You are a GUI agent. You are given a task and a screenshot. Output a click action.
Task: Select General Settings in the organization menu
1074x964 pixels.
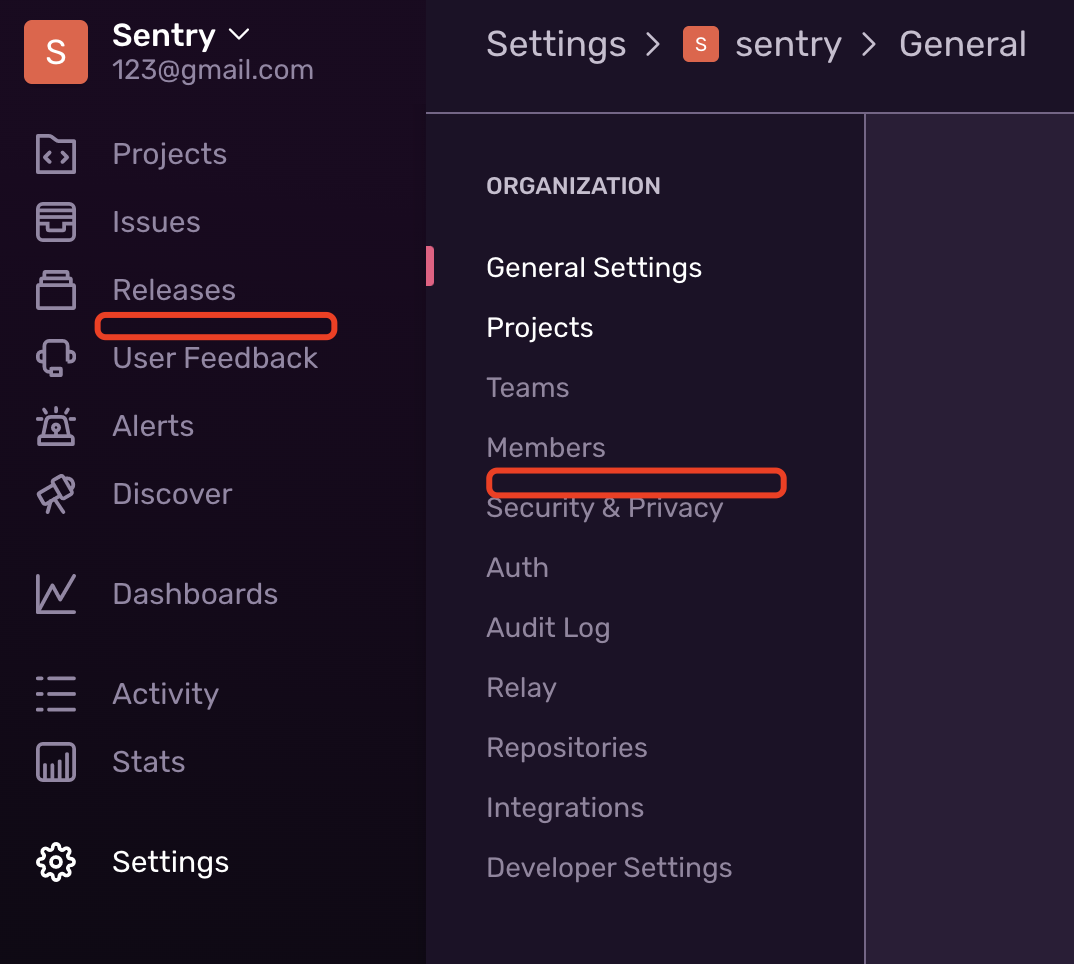click(x=594, y=267)
